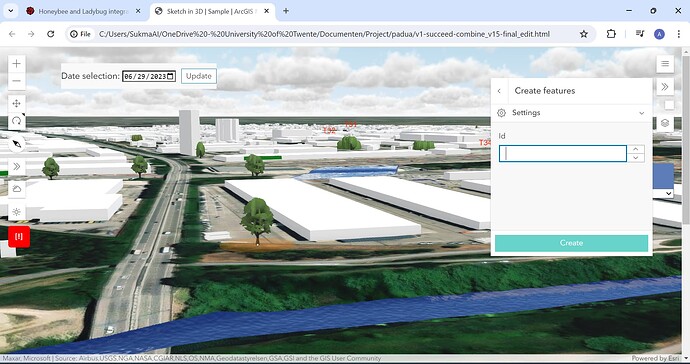Open the daylight sun widget
Viewport: 690px width, 364px height.
17,212
